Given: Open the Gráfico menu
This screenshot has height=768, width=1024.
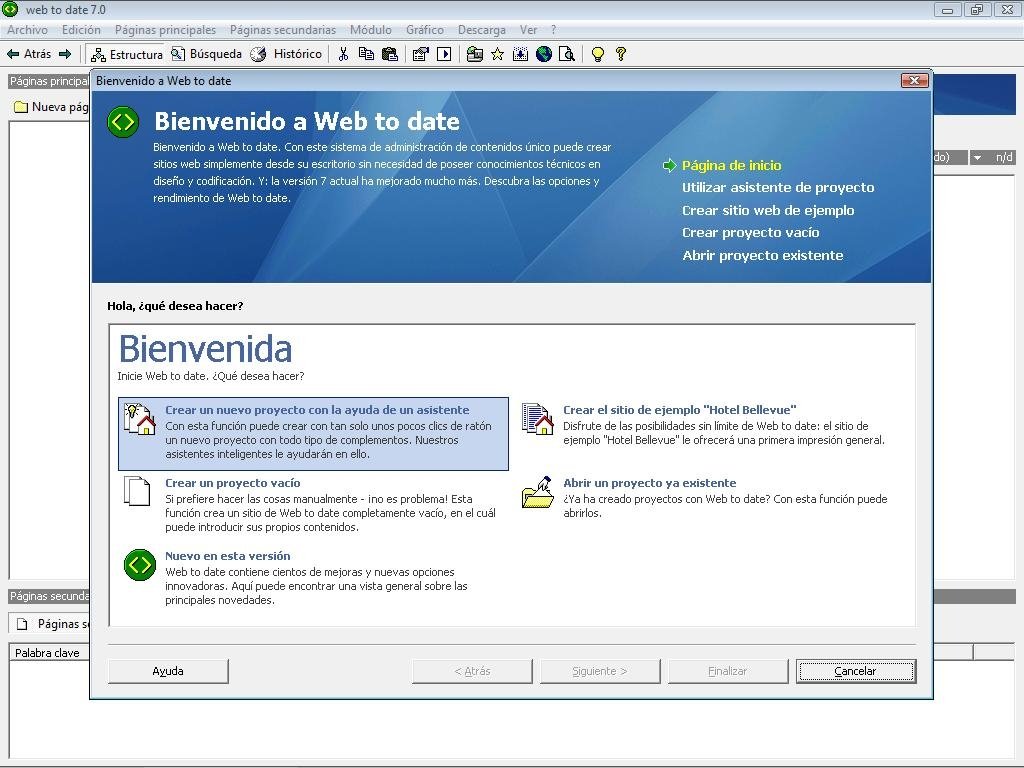Looking at the screenshot, I should coord(424,30).
